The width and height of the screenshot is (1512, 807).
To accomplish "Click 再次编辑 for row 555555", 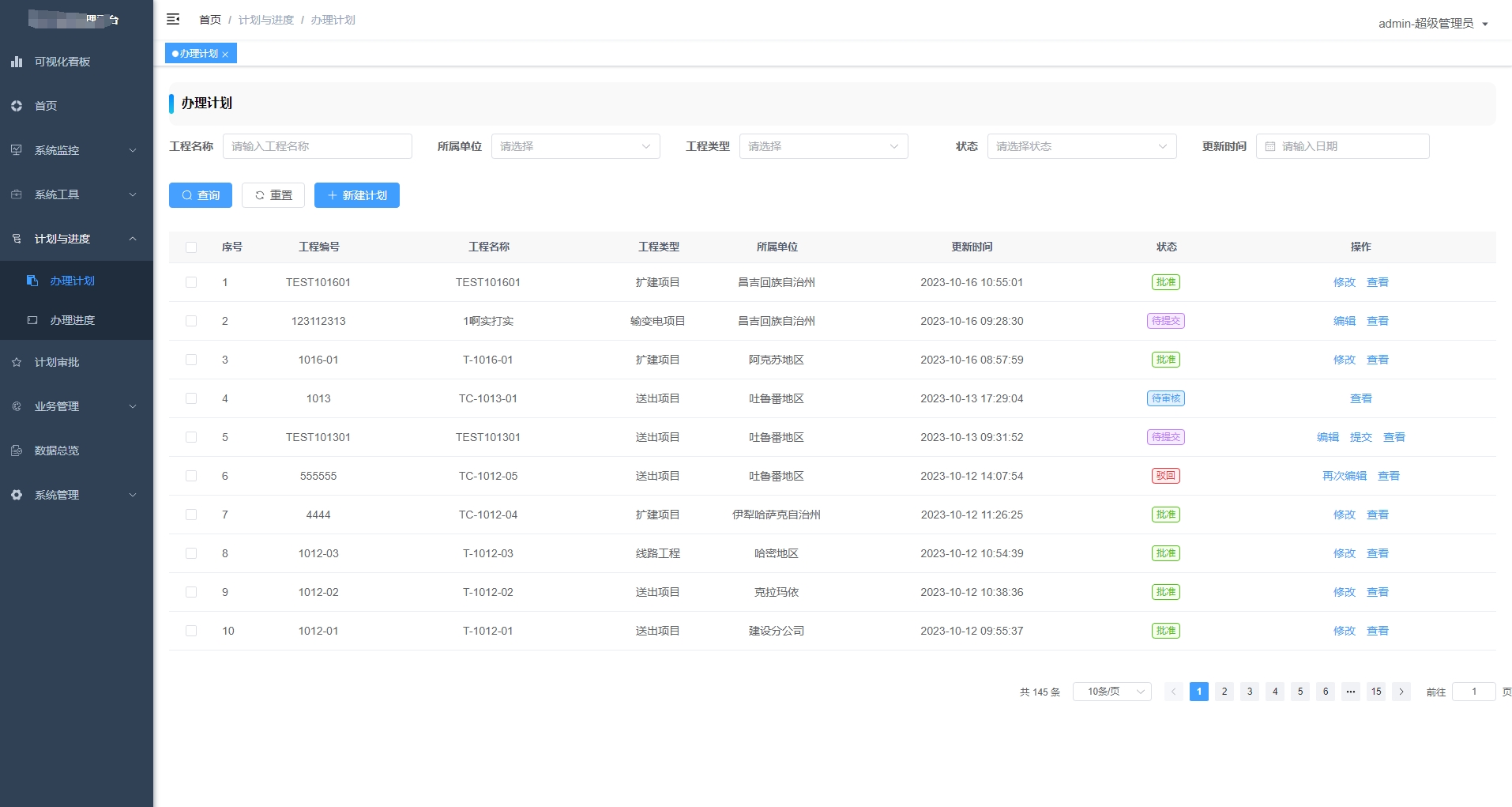I will pyautogui.click(x=1345, y=476).
